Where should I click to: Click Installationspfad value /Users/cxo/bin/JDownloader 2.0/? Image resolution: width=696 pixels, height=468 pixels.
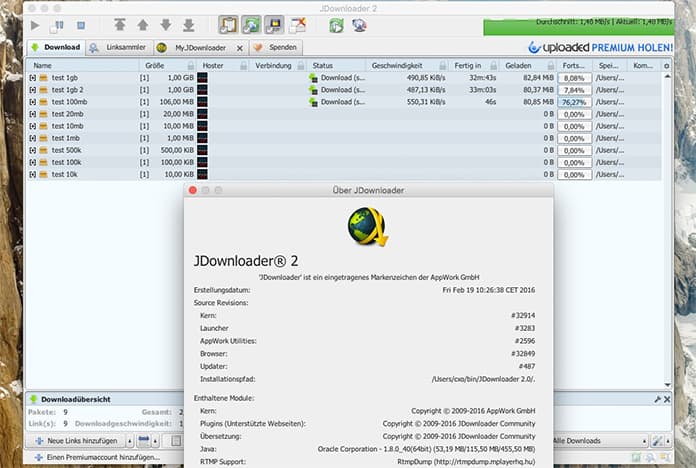(483, 379)
